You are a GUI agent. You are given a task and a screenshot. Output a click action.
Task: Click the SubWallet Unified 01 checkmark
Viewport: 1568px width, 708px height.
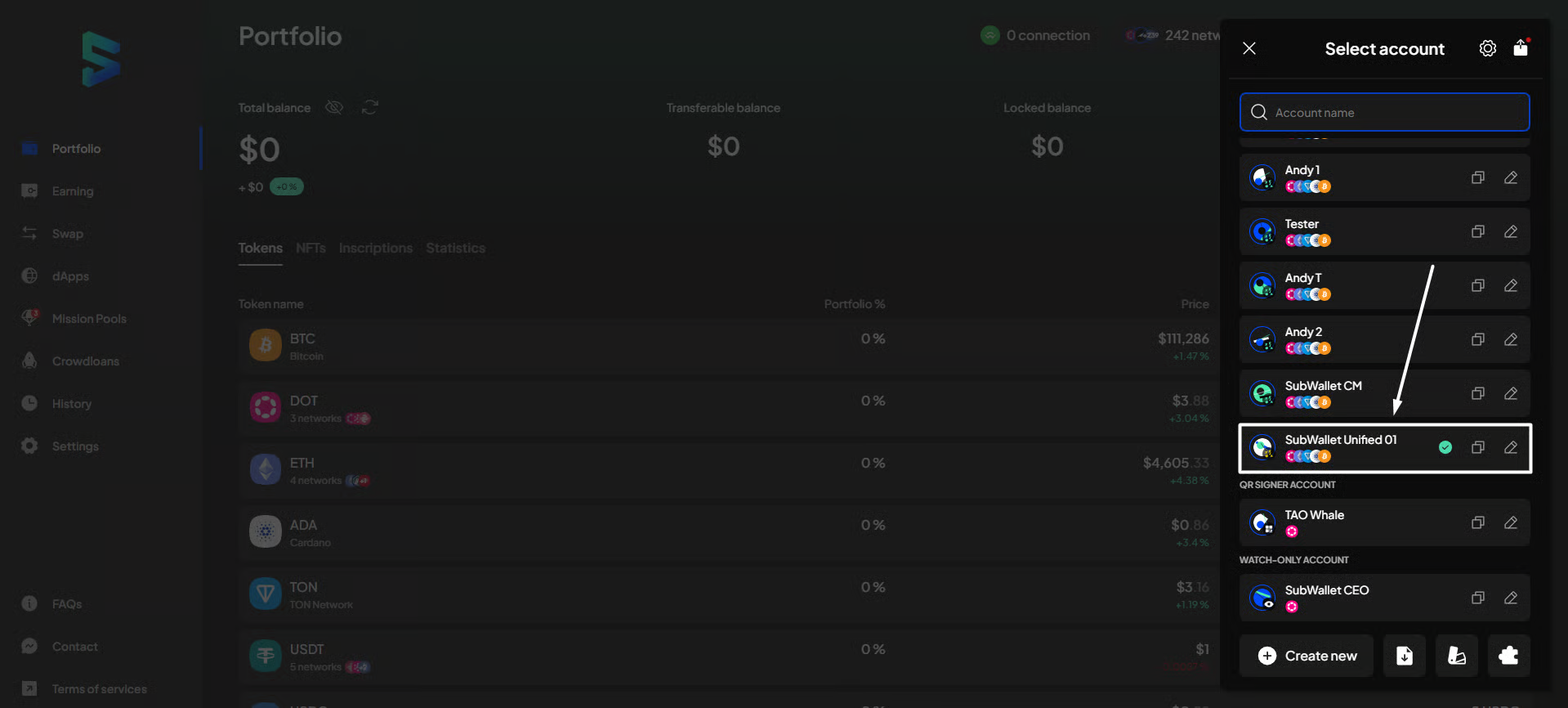coord(1445,447)
